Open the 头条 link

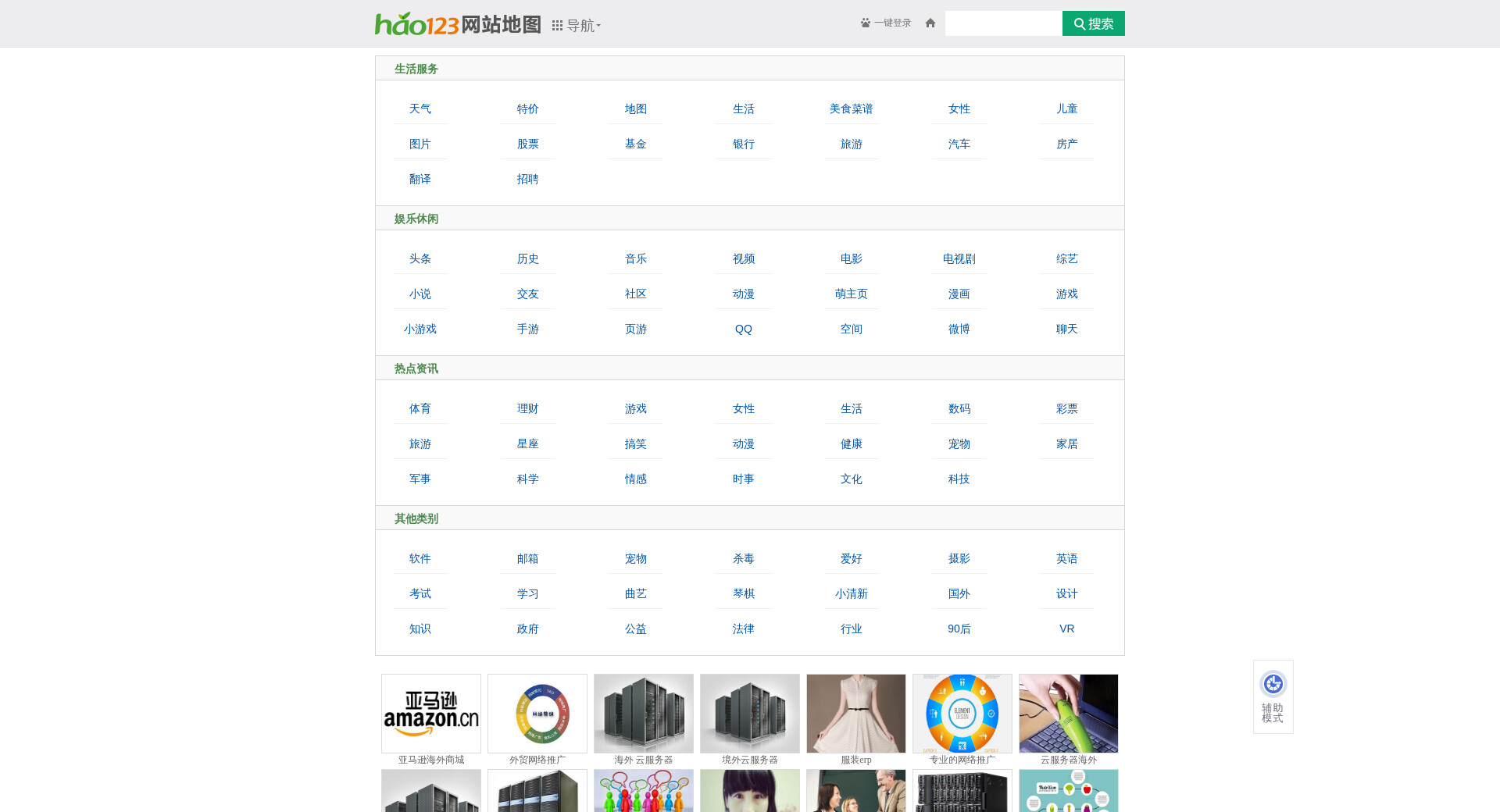click(420, 259)
